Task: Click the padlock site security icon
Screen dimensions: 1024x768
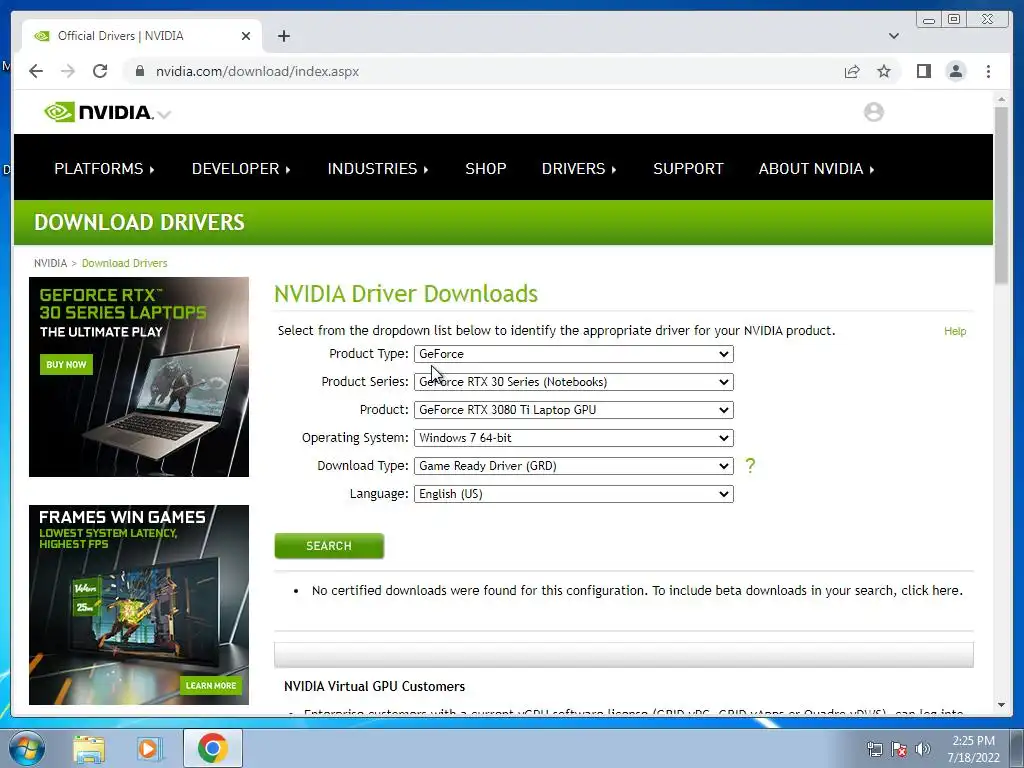Action: coord(140,71)
